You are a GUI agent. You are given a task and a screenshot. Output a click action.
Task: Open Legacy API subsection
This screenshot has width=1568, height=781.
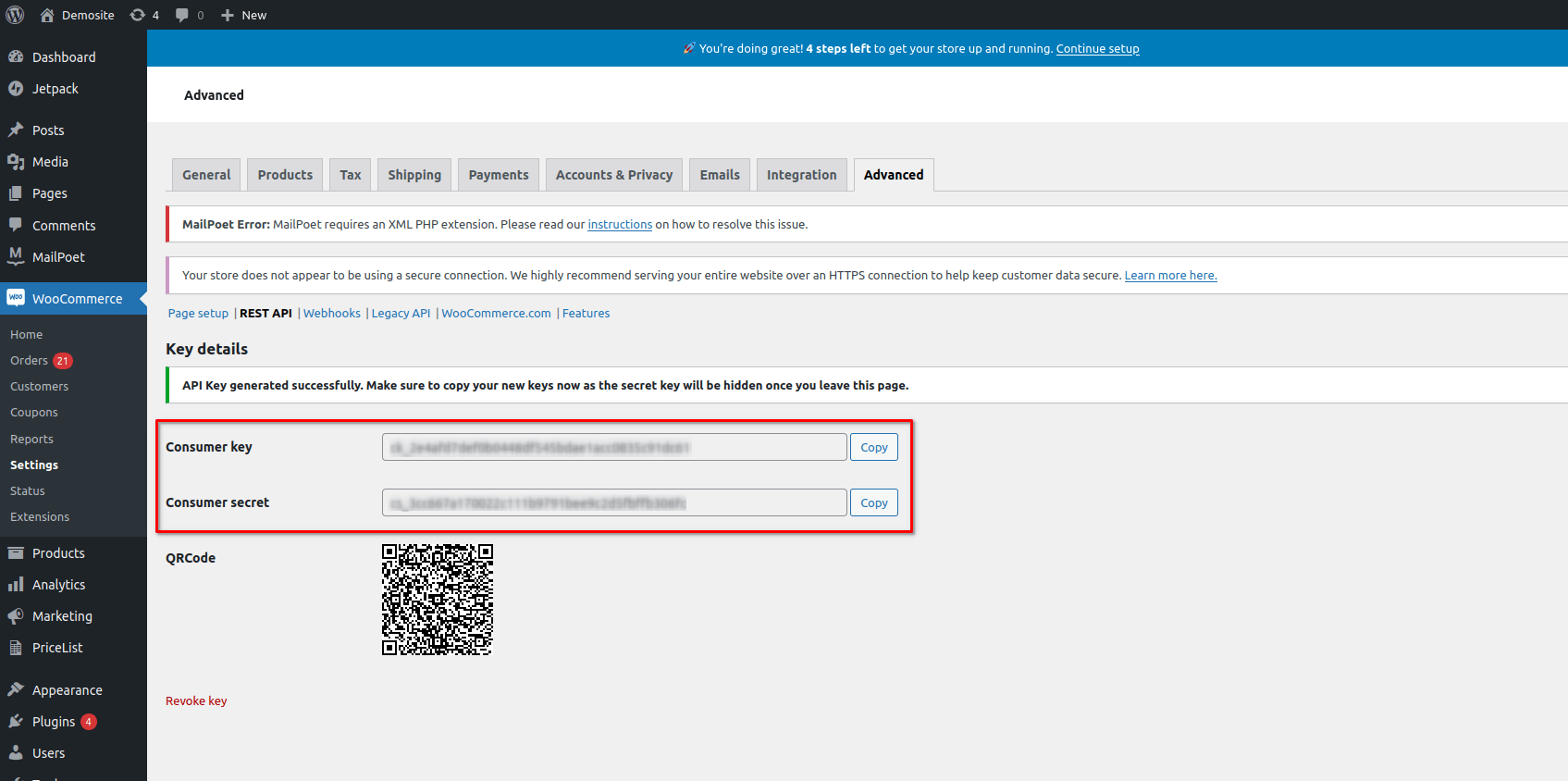[401, 313]
